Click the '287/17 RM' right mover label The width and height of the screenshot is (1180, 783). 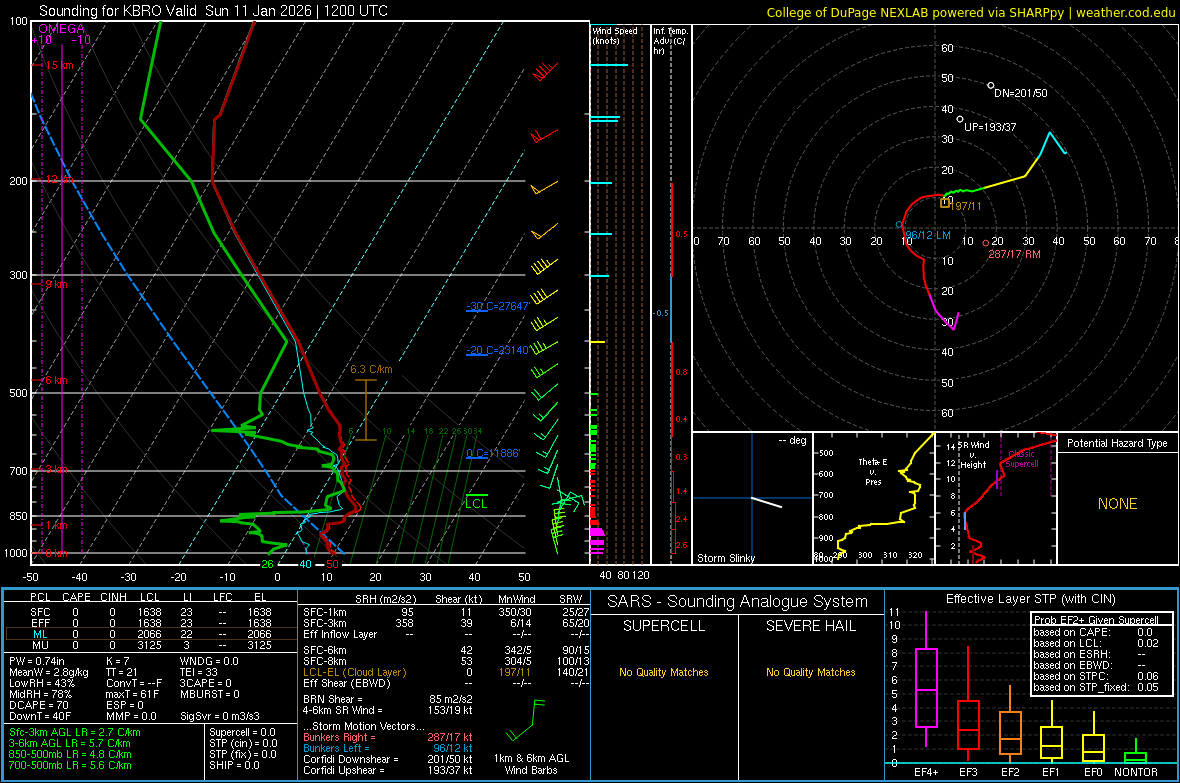click(1014, 254)
